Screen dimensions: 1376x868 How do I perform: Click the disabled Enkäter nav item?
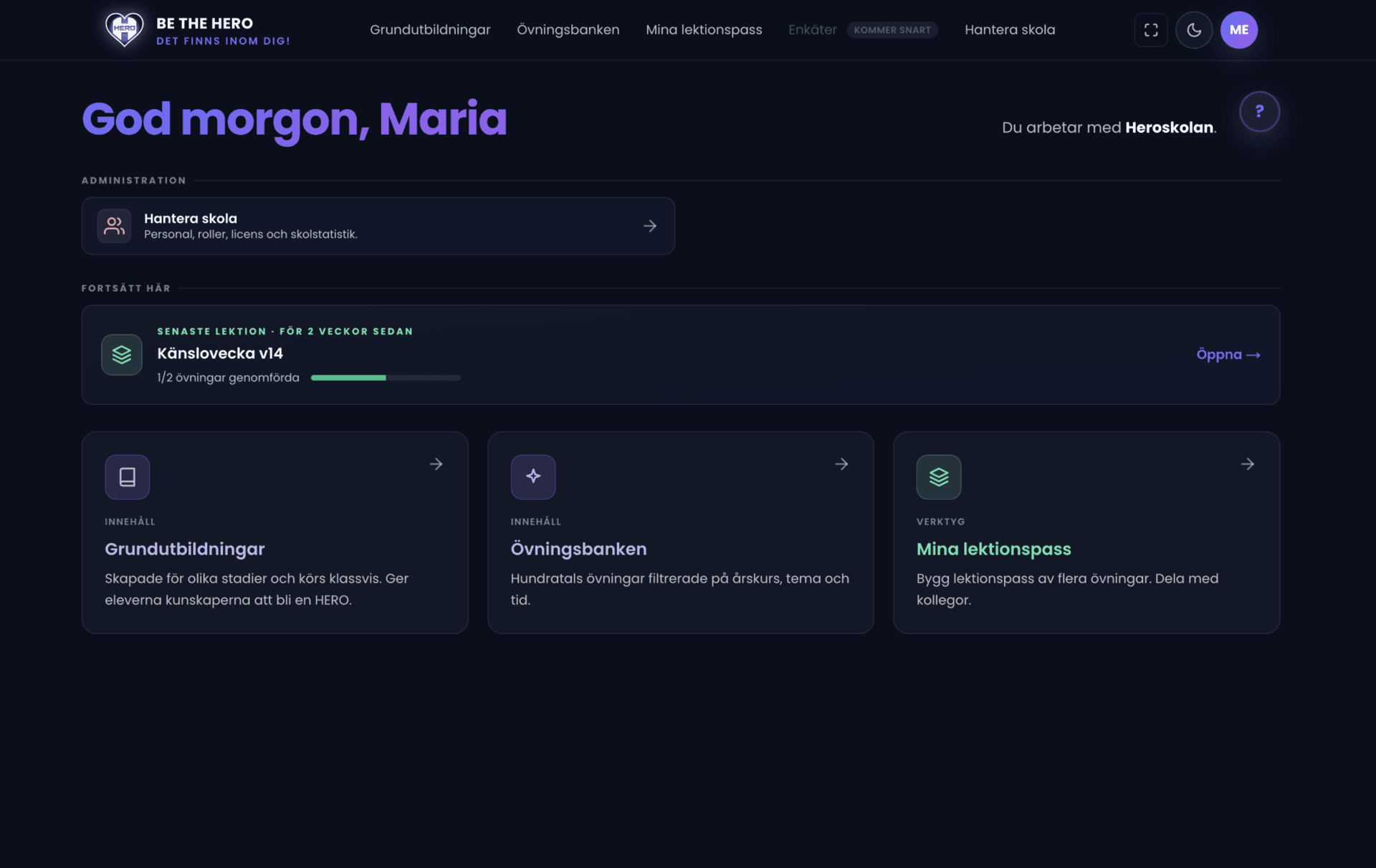click(813, 30)
